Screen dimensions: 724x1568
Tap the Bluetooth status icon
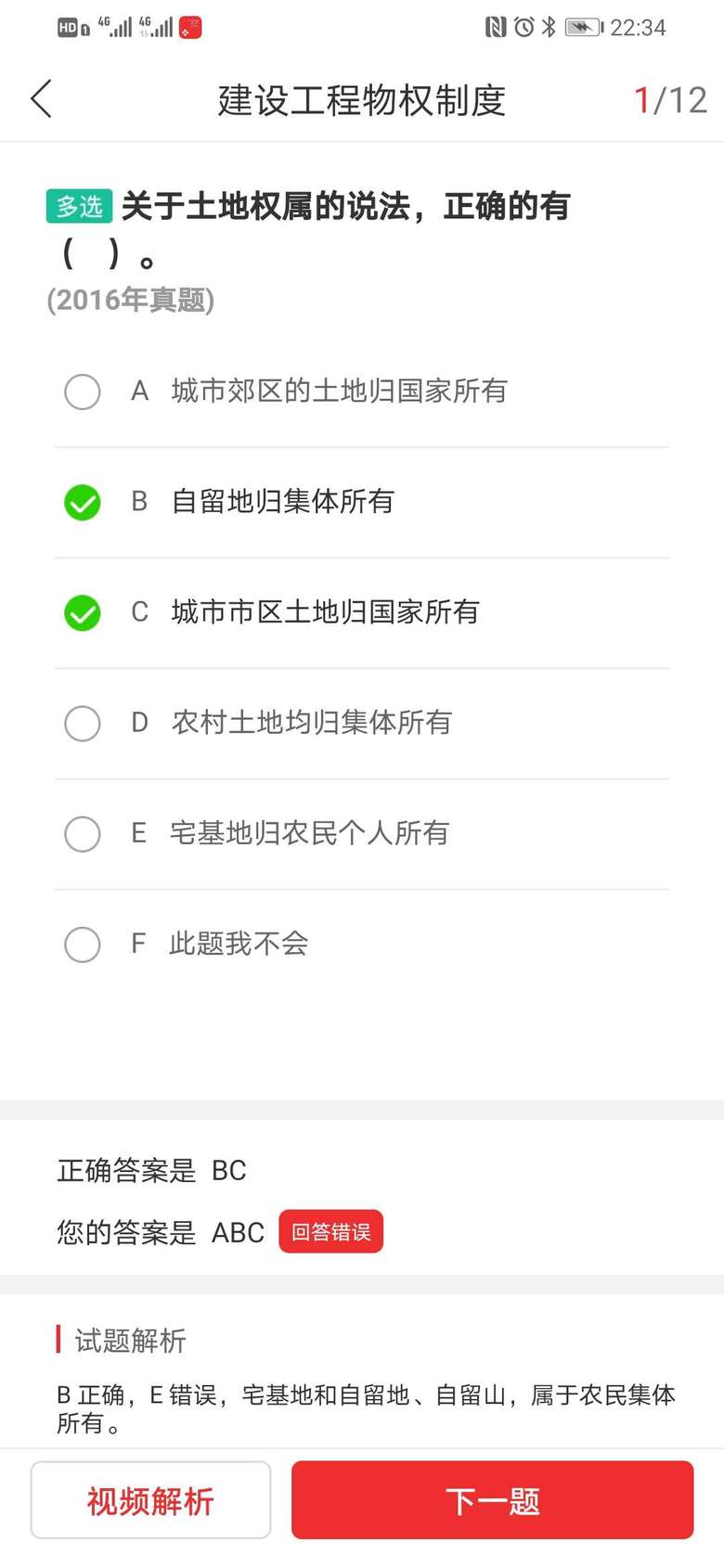pos(549,27)
